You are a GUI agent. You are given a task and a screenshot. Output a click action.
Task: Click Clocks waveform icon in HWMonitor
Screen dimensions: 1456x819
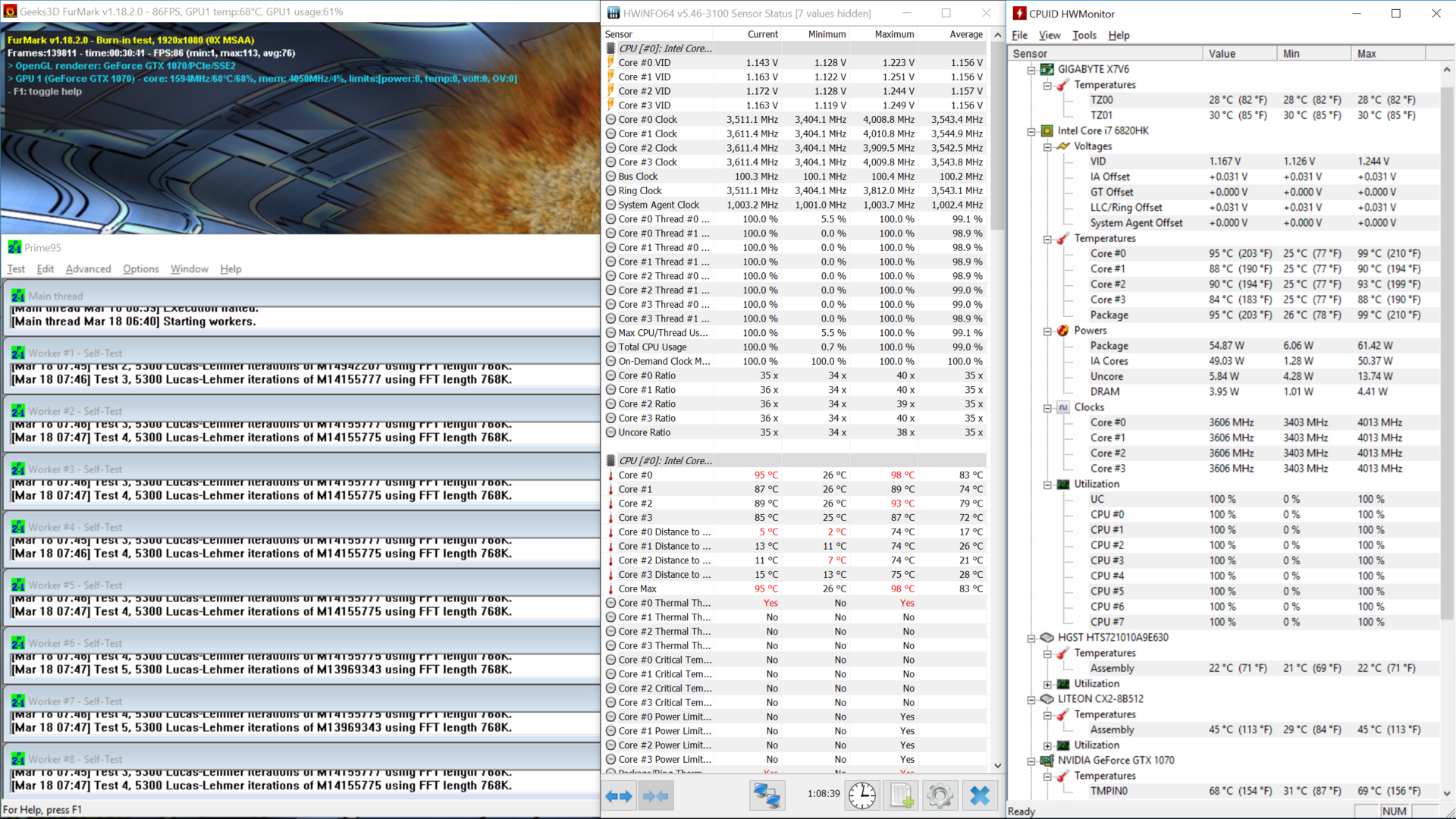point(1063,406)
